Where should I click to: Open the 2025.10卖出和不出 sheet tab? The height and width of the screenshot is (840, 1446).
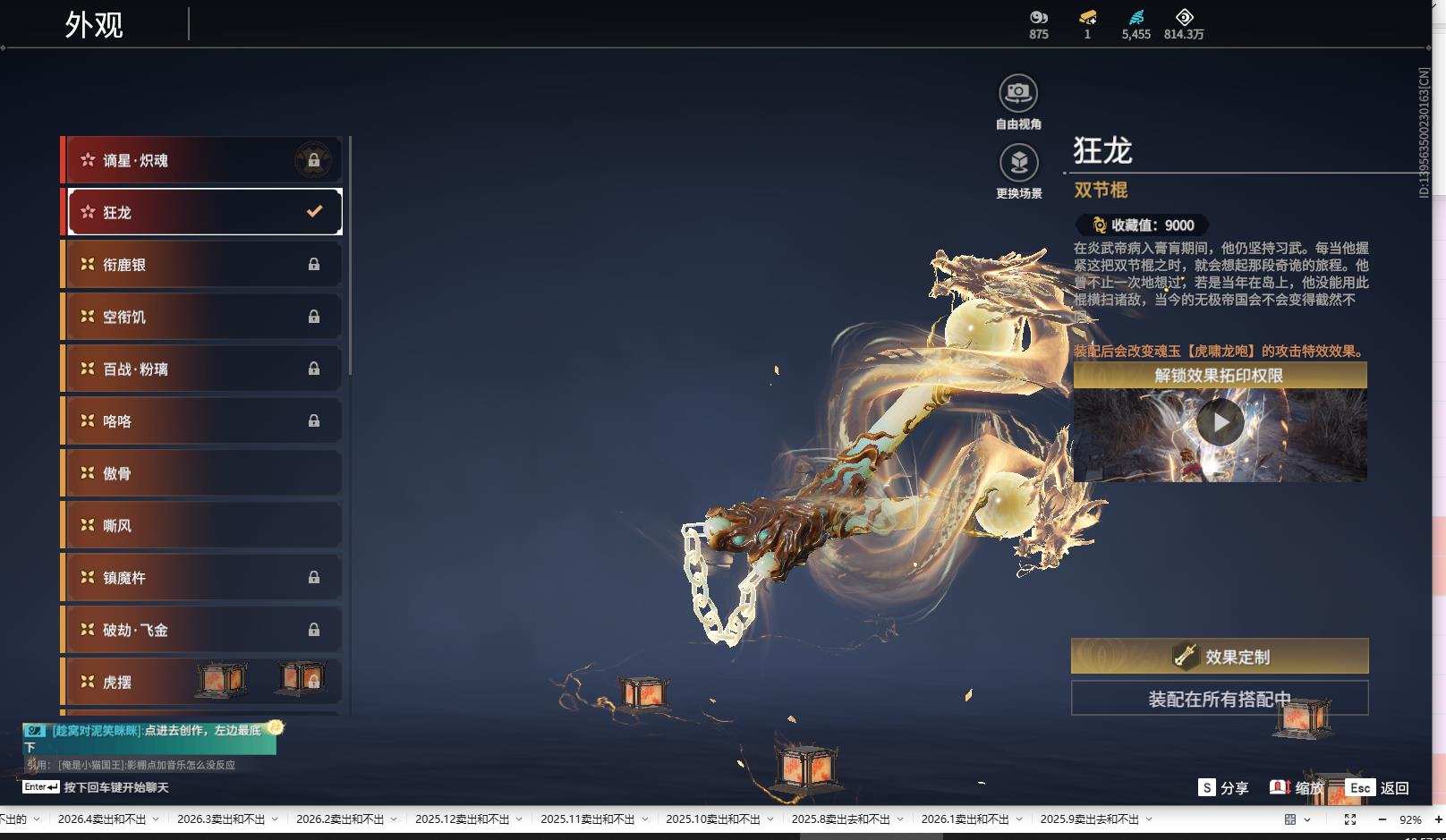(713, 819)
